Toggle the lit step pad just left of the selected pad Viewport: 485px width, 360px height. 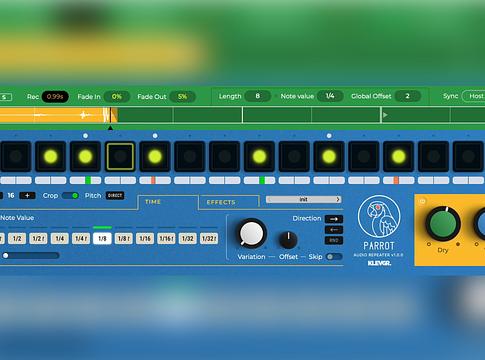click(85, 156)
